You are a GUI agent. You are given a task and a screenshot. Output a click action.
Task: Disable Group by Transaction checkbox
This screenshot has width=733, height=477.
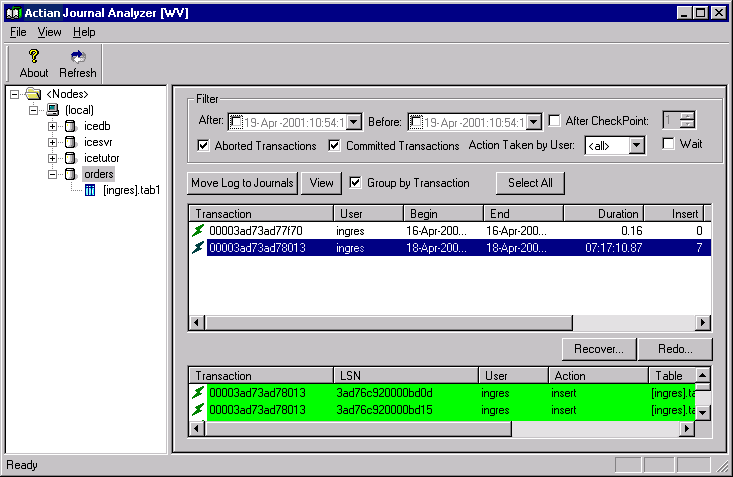click(x=355, y=183)
